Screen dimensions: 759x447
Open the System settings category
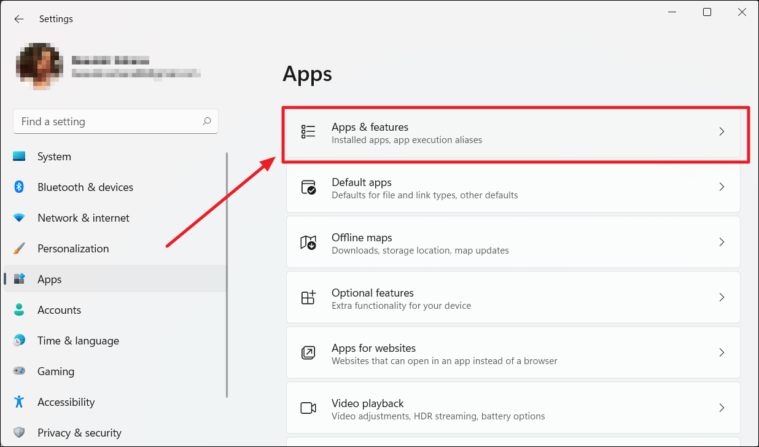coord(54,156)
